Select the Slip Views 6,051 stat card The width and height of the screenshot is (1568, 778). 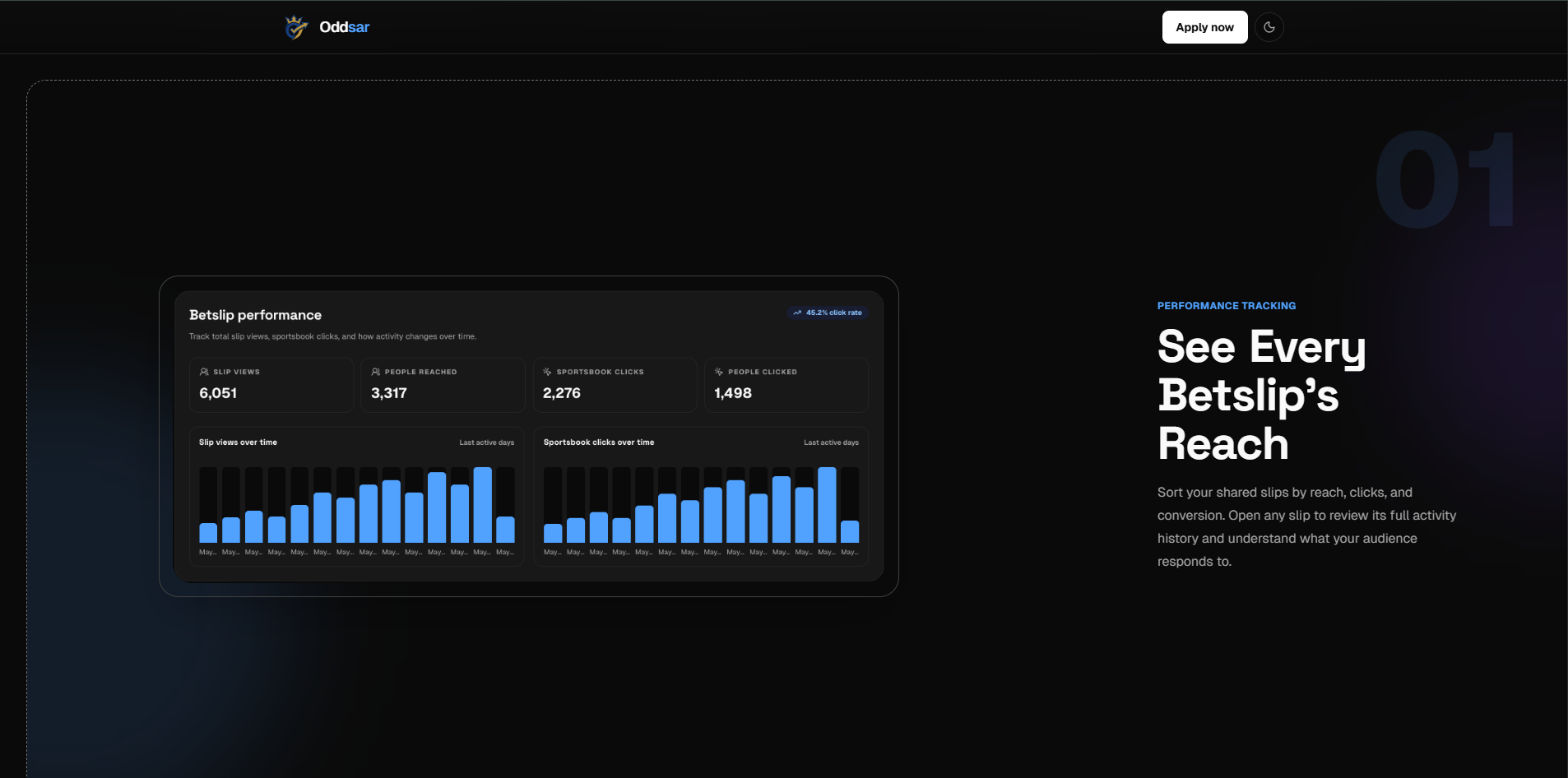271,385
